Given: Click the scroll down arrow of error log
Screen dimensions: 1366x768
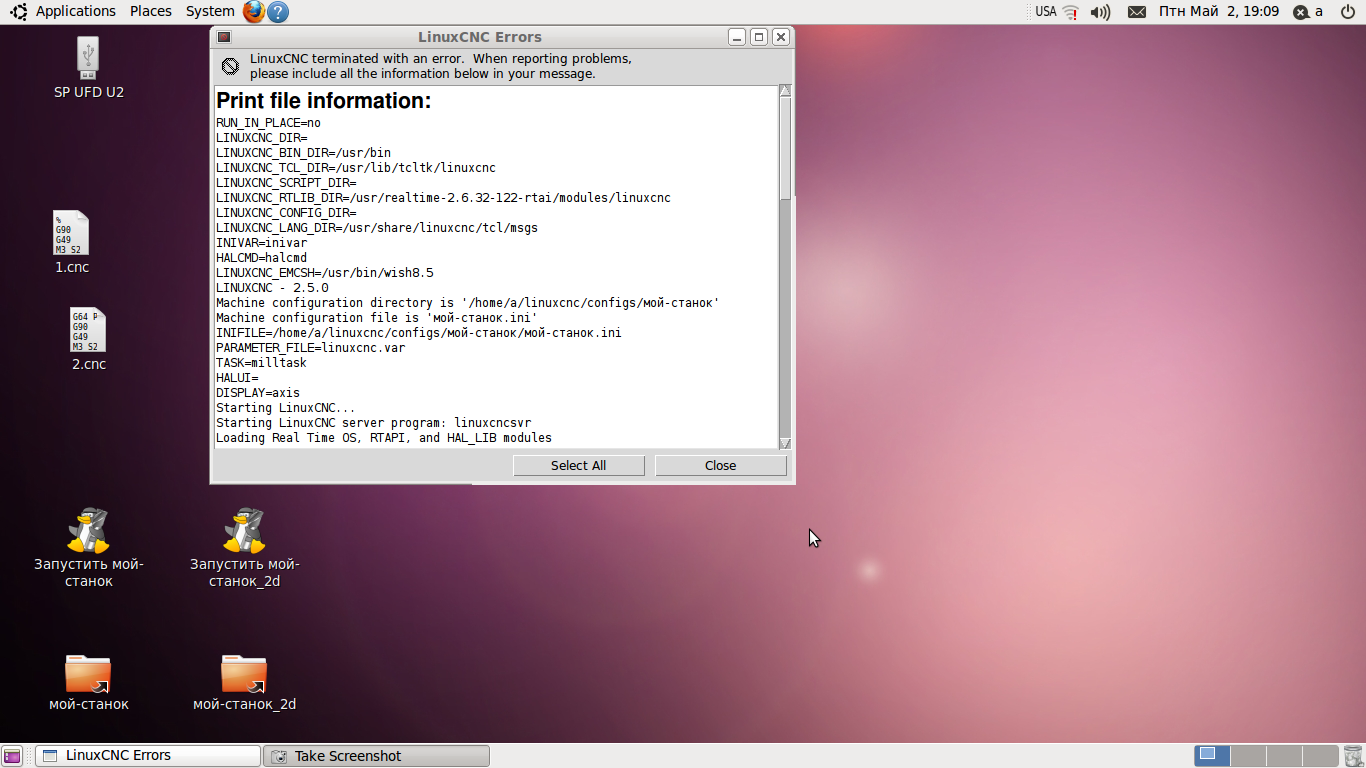Looking at the screenshot, I should [x=785, y=443].
